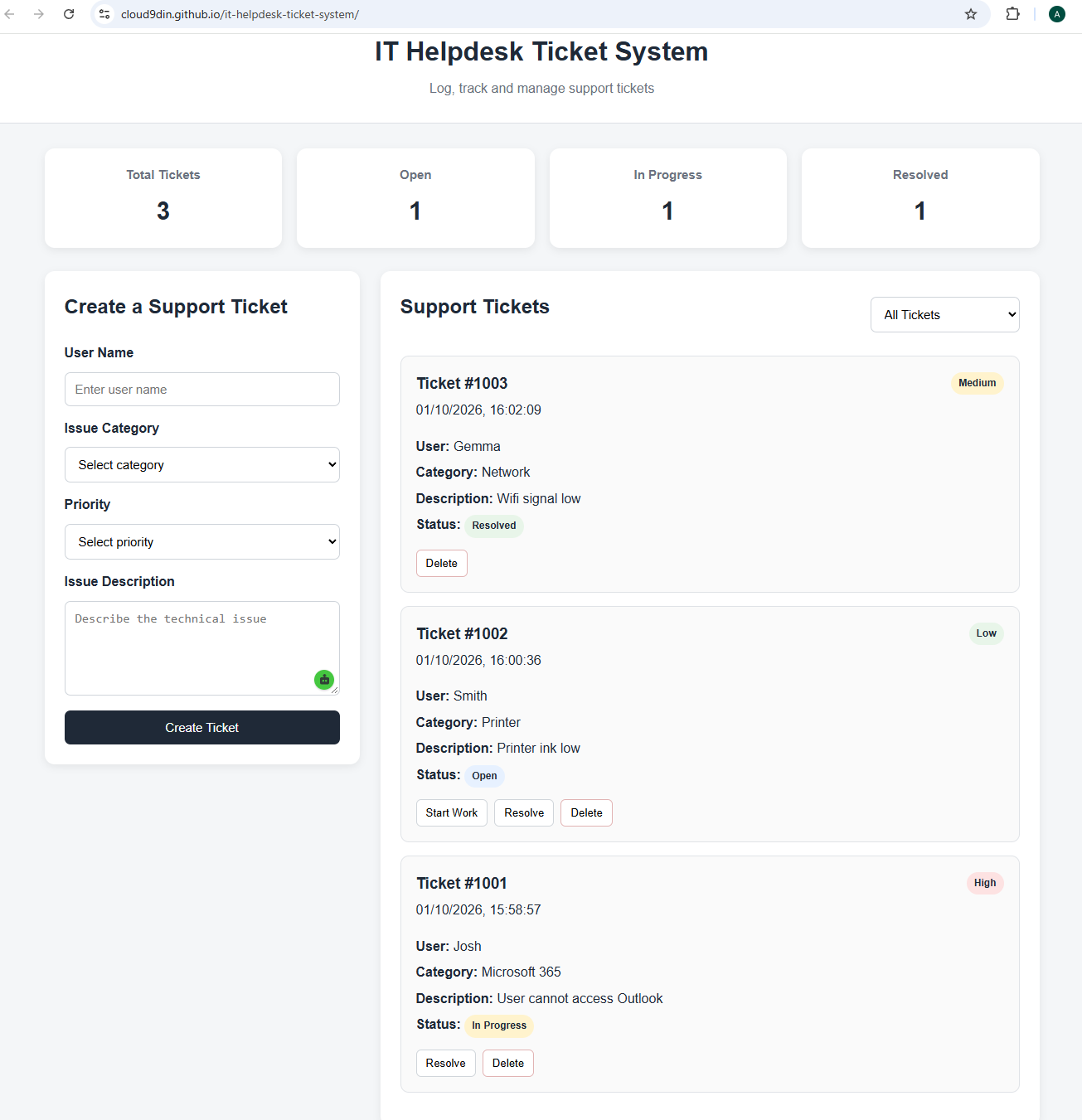This screenshot has width=1082, height=1120.
Task: Click the 'User: Smith' line
Action: (452, 696)
